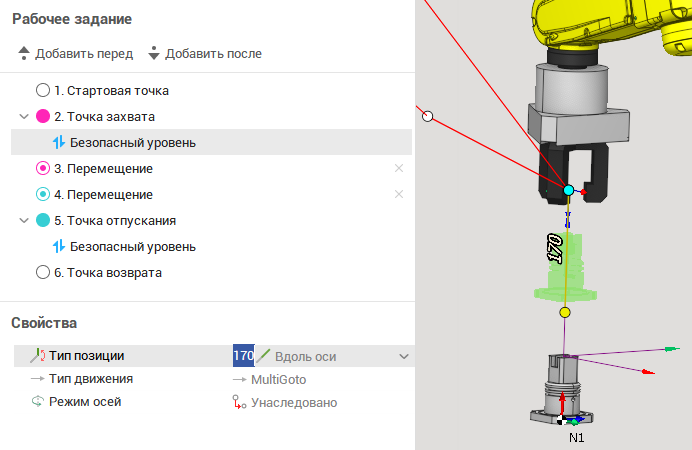This screenshot has height=450, width=692.
Task: Click the safe-level arrows icon under Точка отпускания
Action: [59, 246]
